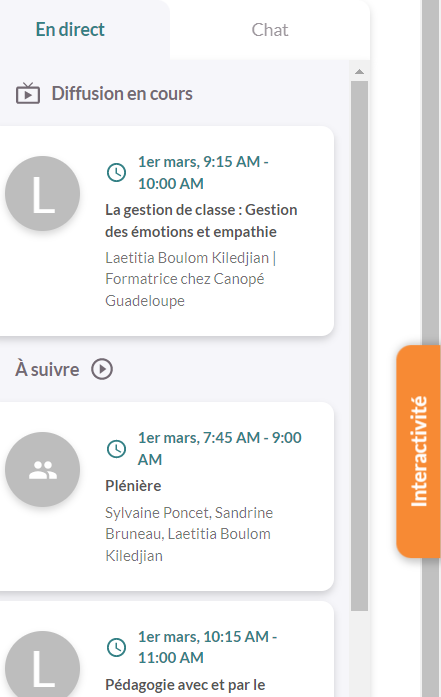Screen dimensions: 441x697
Task: Switch to the Chat tab
Action: point(270,30)
